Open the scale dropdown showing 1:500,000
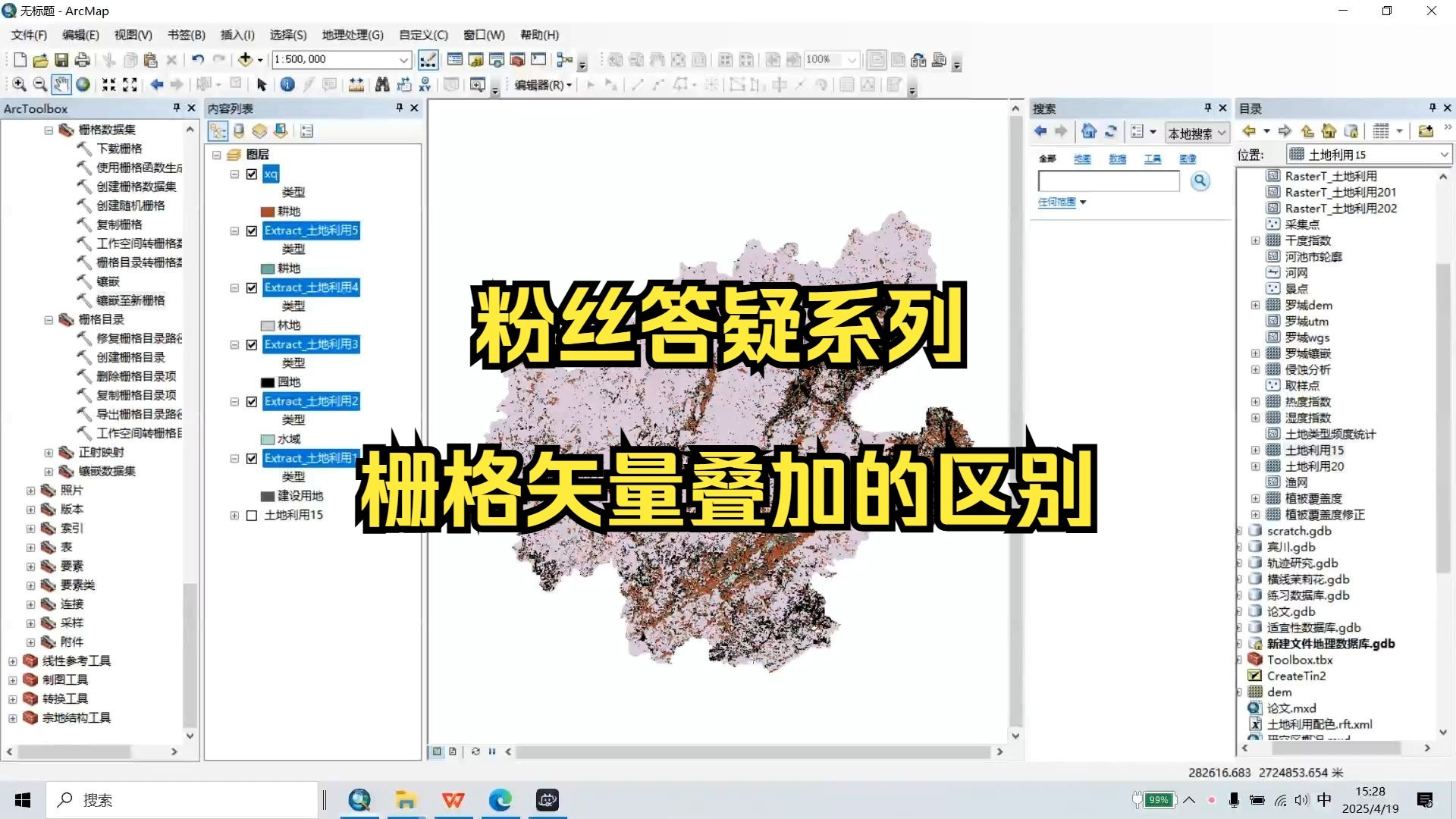The width and height of the screenshot is (1456, 819). click(405, 59)
